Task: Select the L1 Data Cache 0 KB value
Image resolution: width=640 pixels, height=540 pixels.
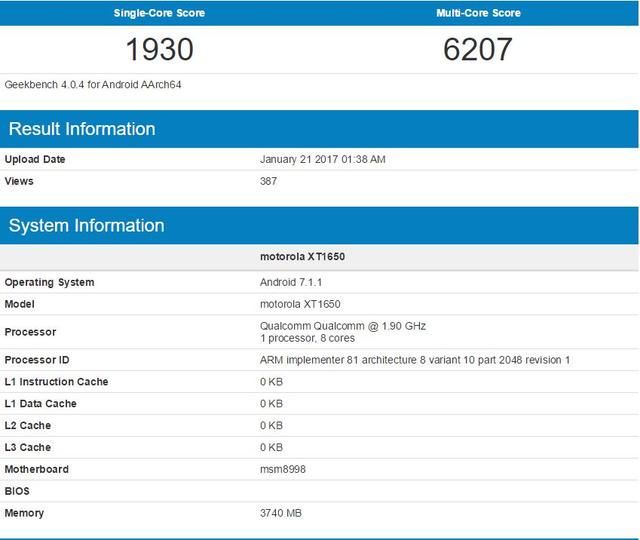Action: click(x=271, y=404)
